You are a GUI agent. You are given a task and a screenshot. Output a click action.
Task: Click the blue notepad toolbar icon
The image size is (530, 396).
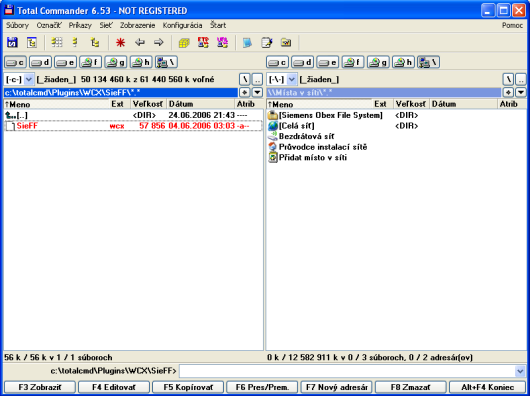(247, 43)
